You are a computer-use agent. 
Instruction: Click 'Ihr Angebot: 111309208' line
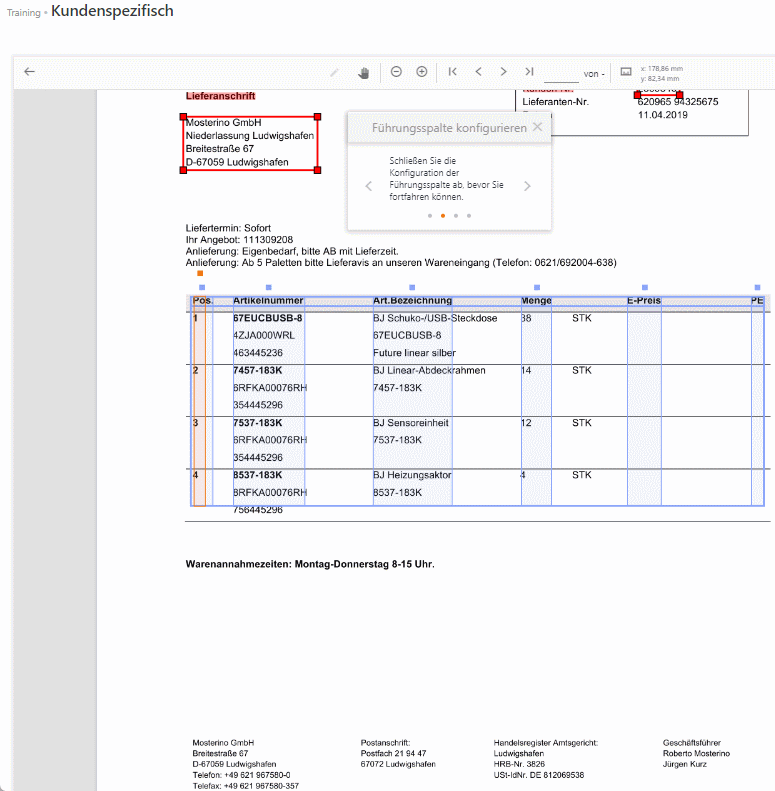coord(239,240)
